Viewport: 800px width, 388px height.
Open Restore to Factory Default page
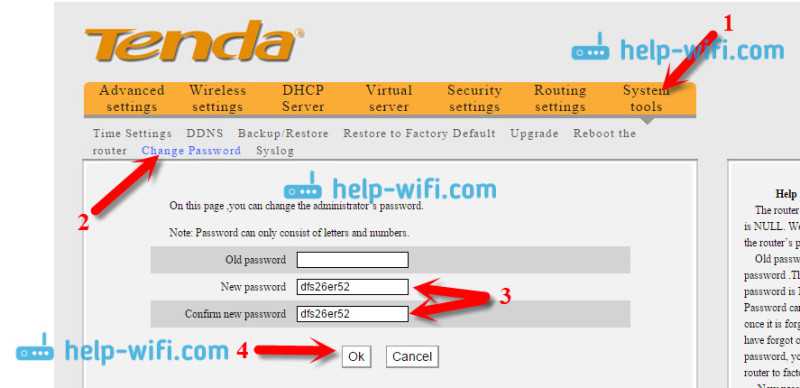tap(419, 134)
